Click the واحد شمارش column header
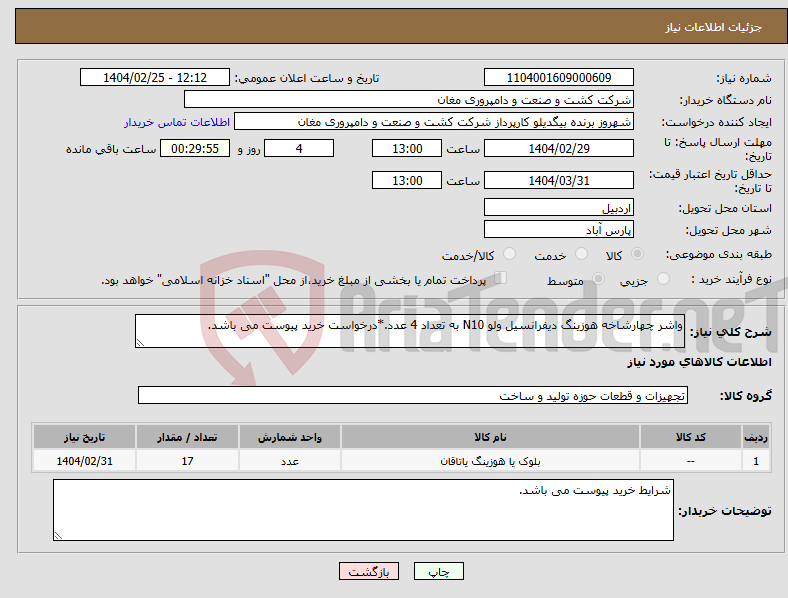788x598 pixels. (x=290, y=437)
